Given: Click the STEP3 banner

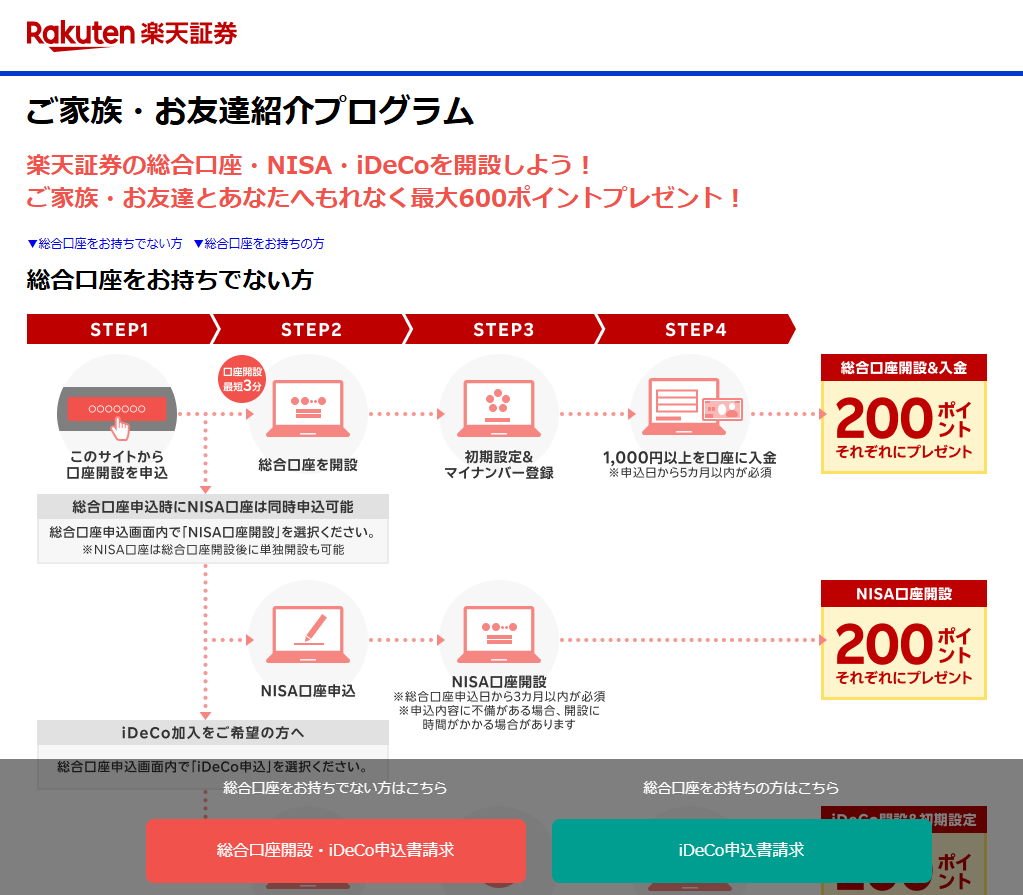Looking at the screenshot, I should coord(503,329).
